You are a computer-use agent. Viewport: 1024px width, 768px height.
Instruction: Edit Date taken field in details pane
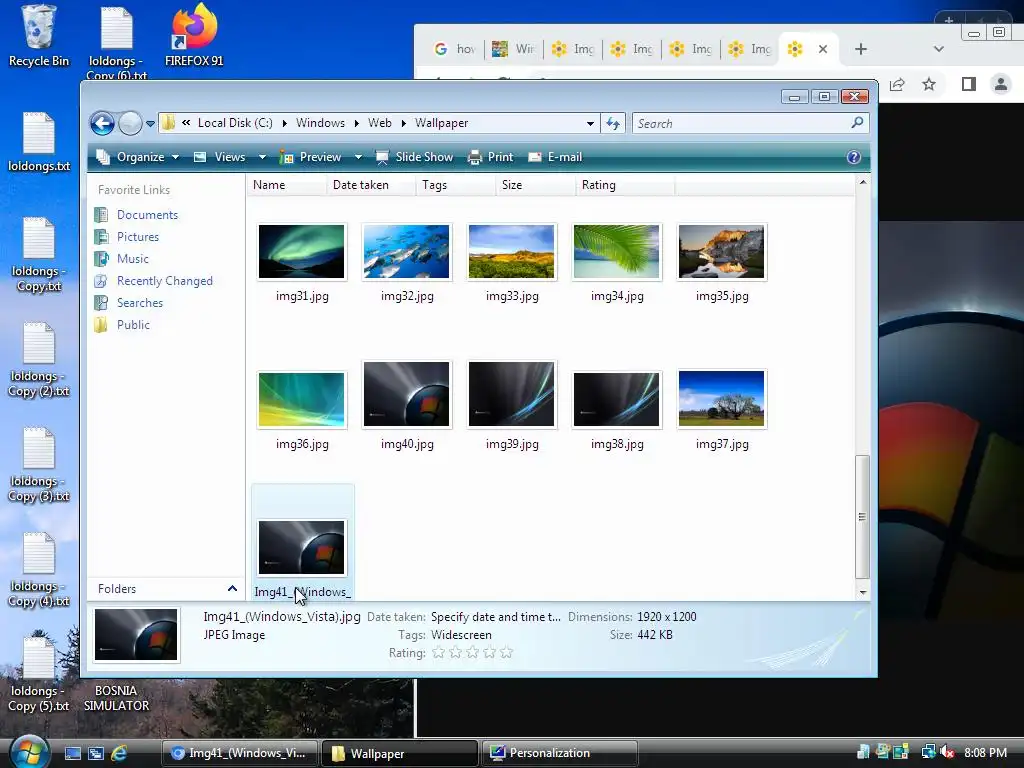pyautogui.click(x=496, y=616)
